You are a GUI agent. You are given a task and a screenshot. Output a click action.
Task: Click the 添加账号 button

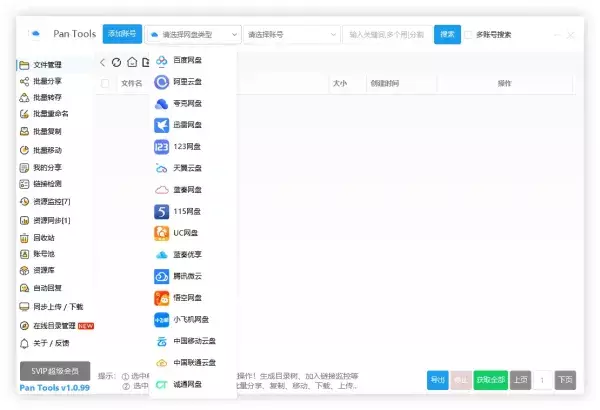pyautogui.click(x=122, y=34)
